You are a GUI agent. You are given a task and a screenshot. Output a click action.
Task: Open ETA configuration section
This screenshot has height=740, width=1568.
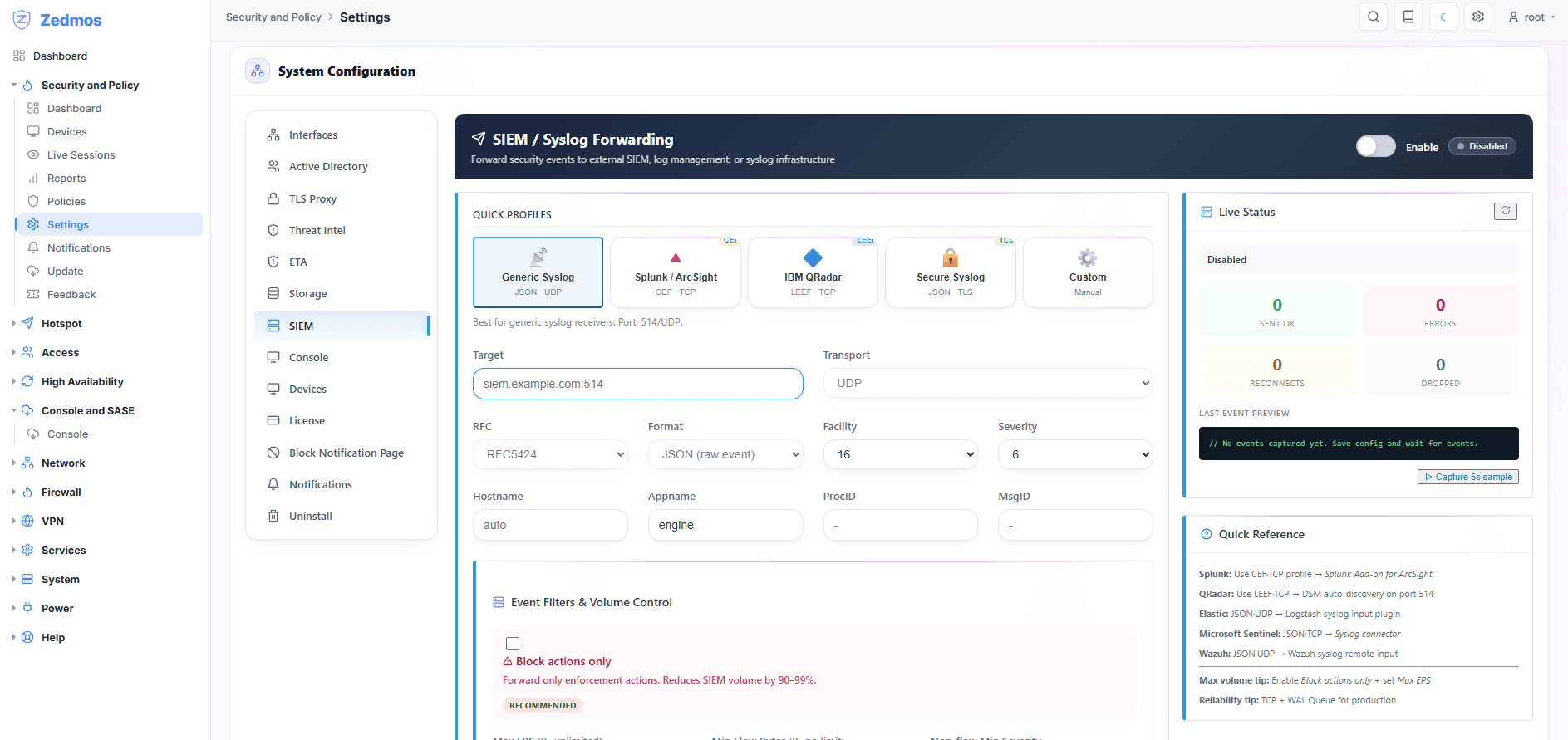tap(342, 262)
